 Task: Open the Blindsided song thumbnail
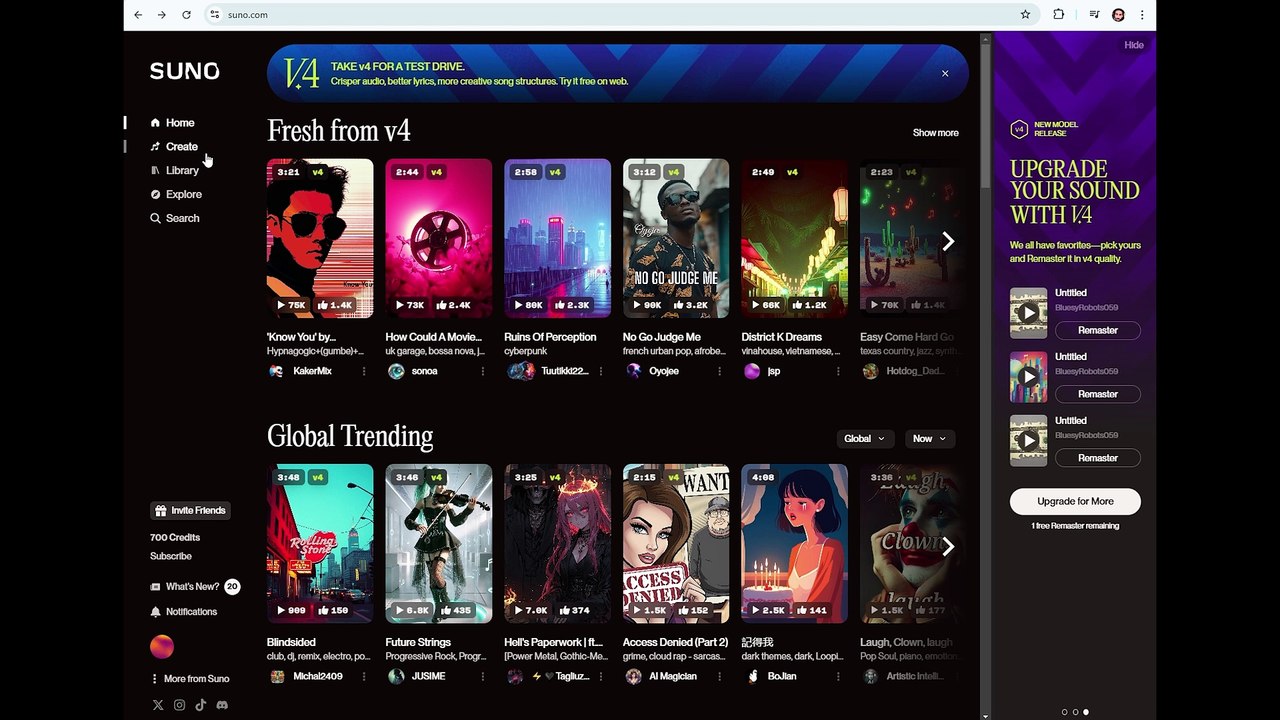tap(320, 544)
